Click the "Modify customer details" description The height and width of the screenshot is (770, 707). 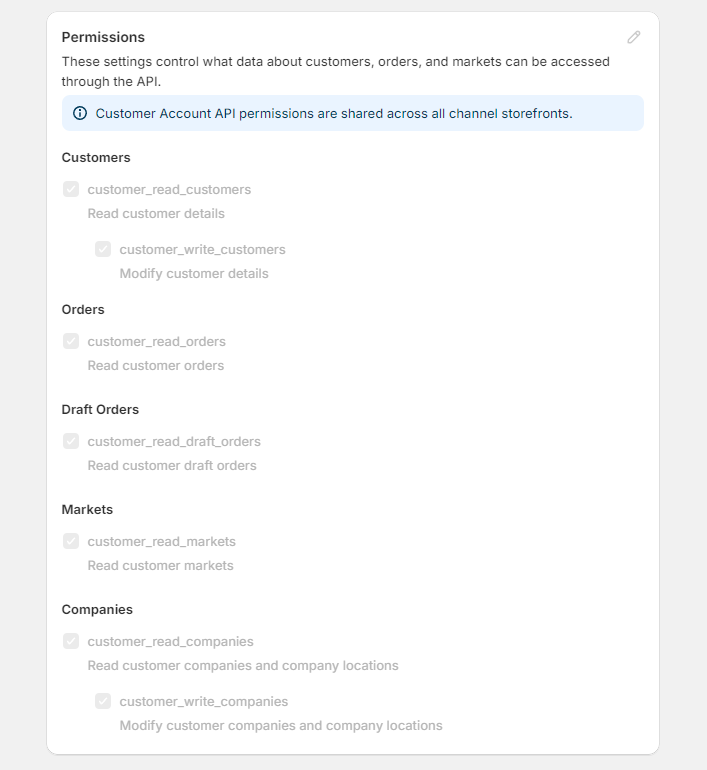point(194,273)
